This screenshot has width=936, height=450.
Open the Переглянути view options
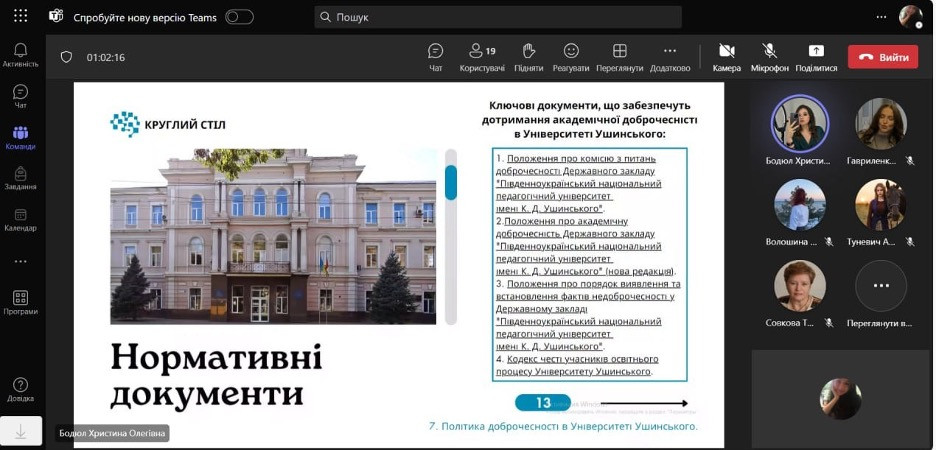click(x=620, y=57)
